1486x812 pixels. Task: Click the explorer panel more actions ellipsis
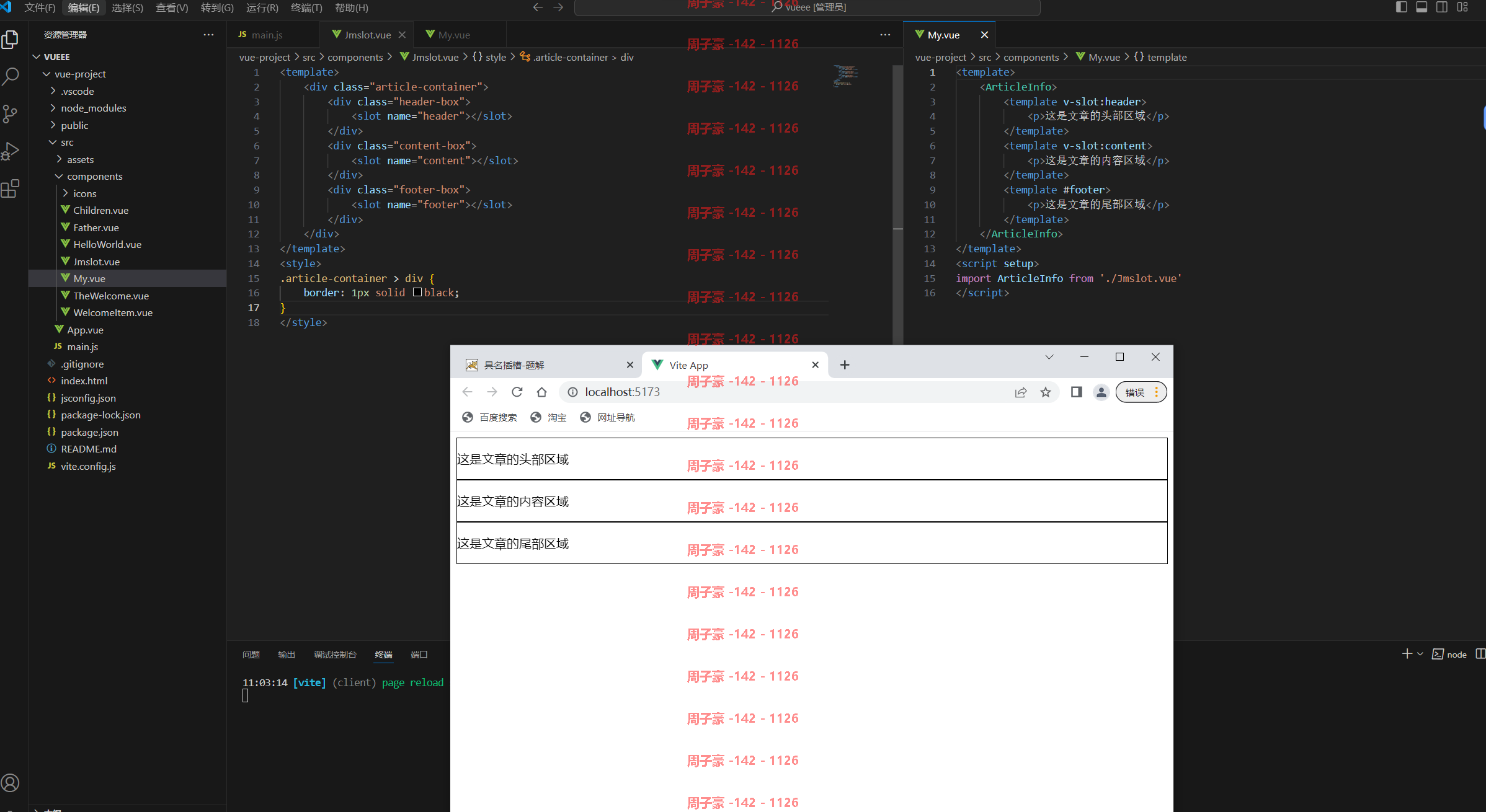tap(208, 35)
